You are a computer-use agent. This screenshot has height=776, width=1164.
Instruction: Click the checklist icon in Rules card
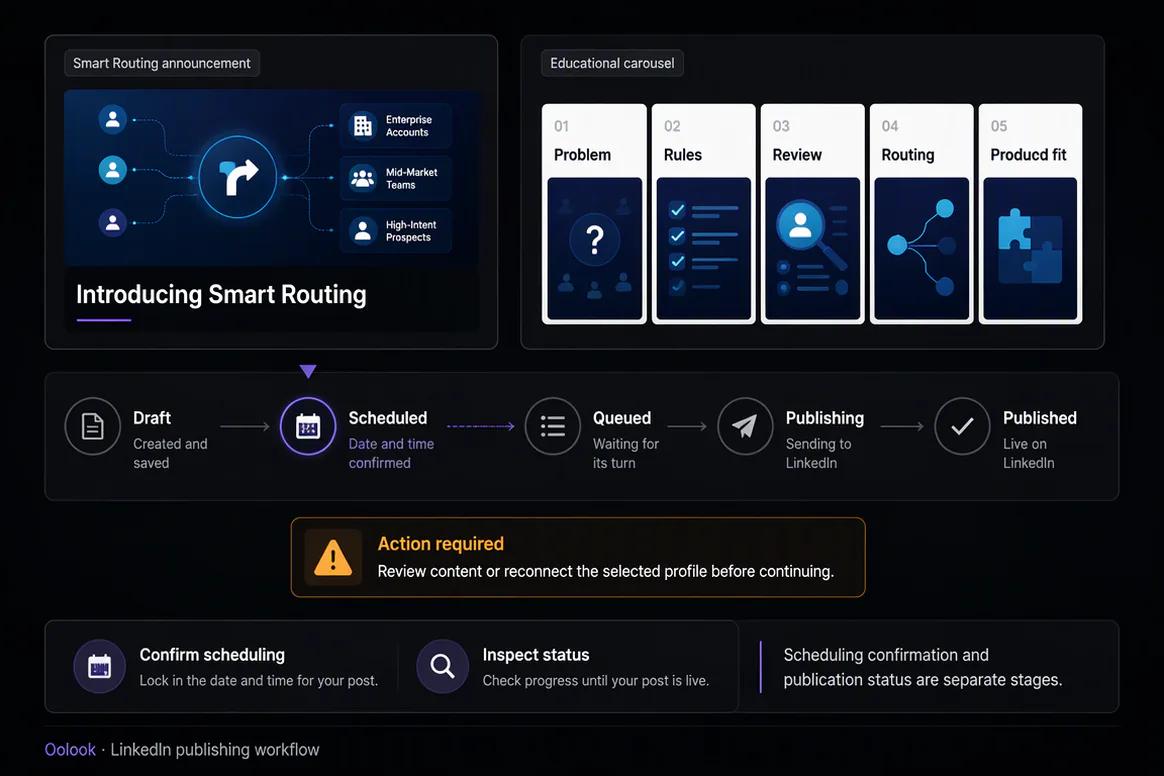tap(703, 248)
